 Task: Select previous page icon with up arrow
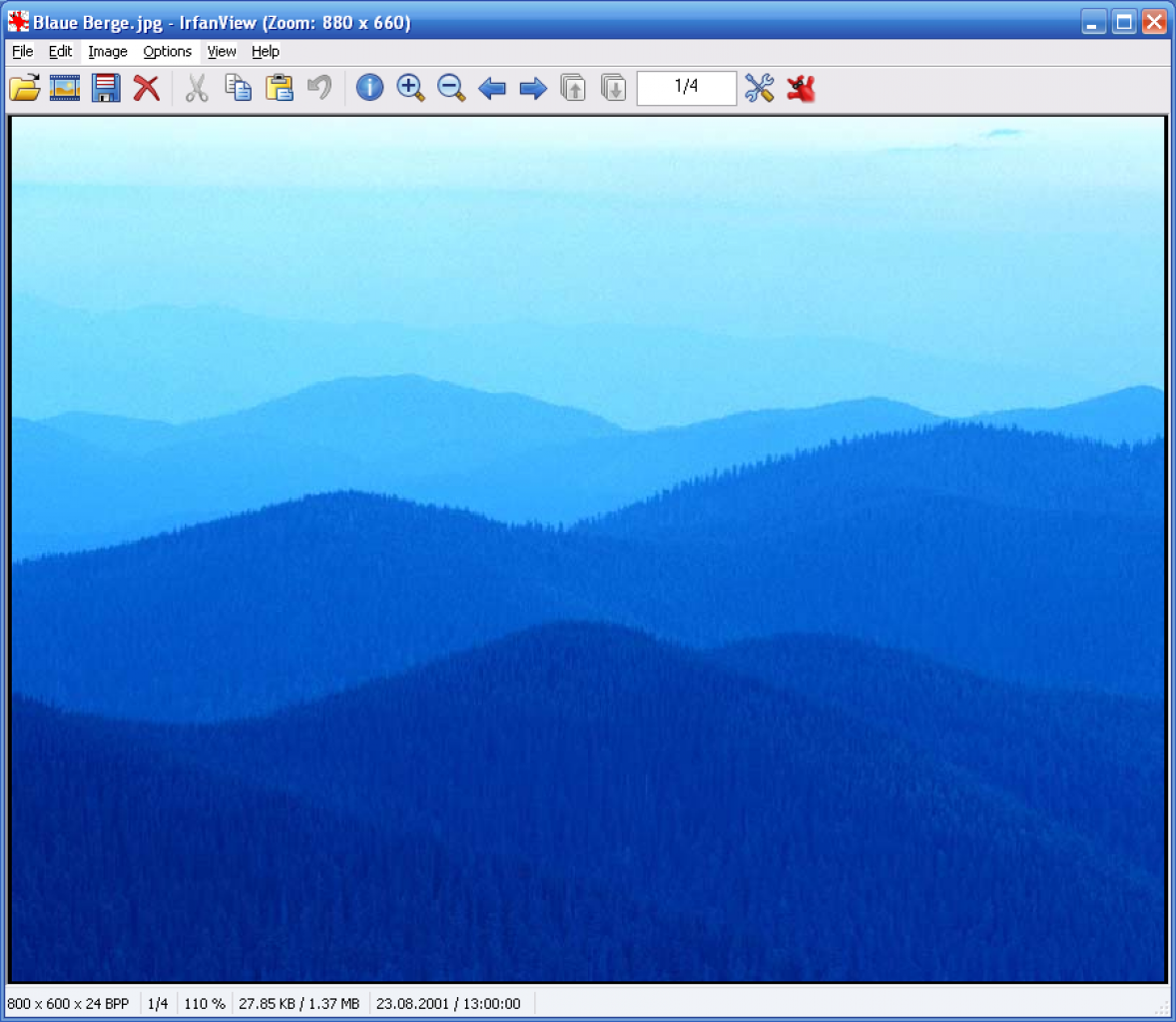click(573, 88)
